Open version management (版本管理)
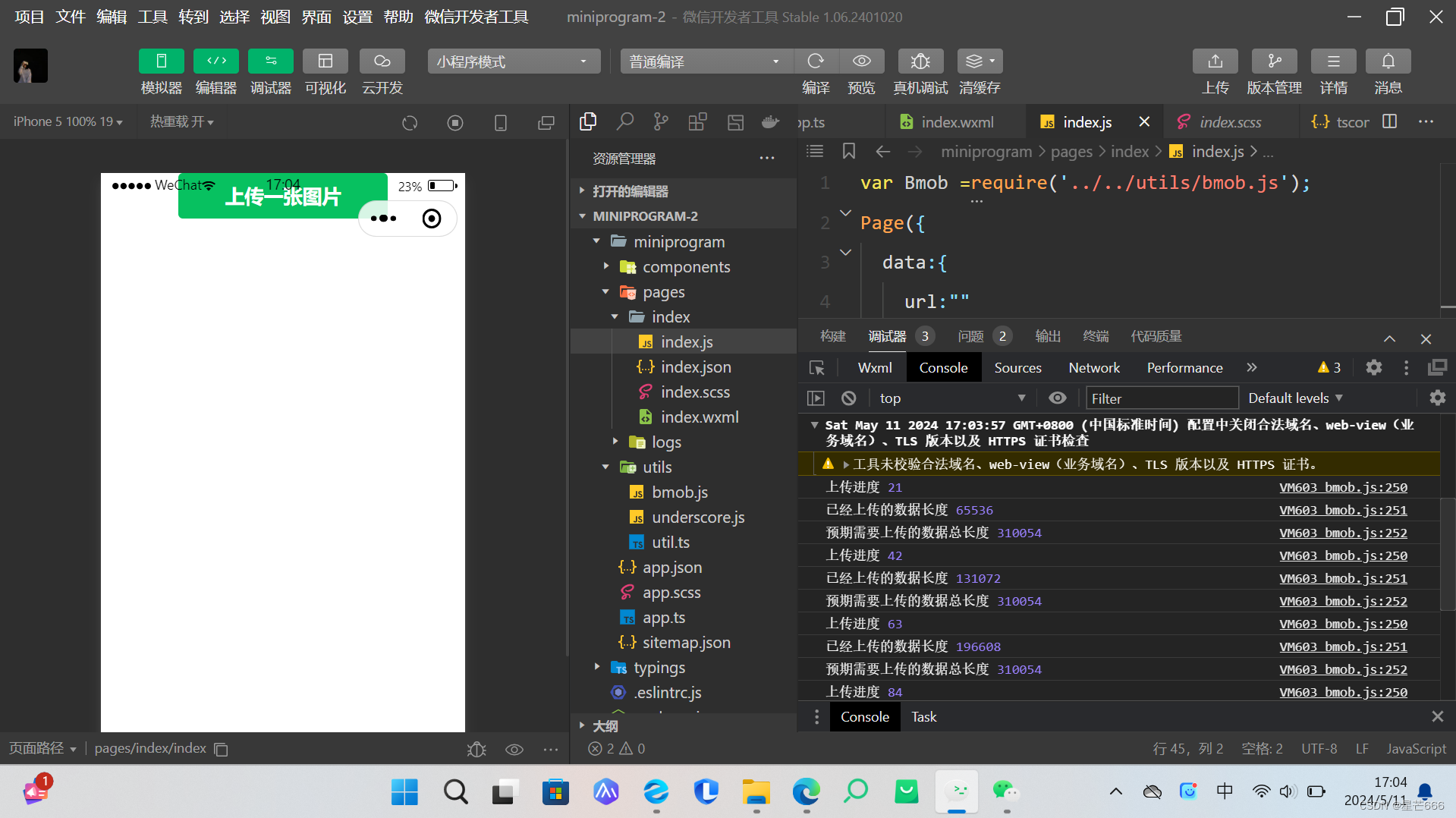This screenshot has height=818, width=1456. coord(1274,61)
